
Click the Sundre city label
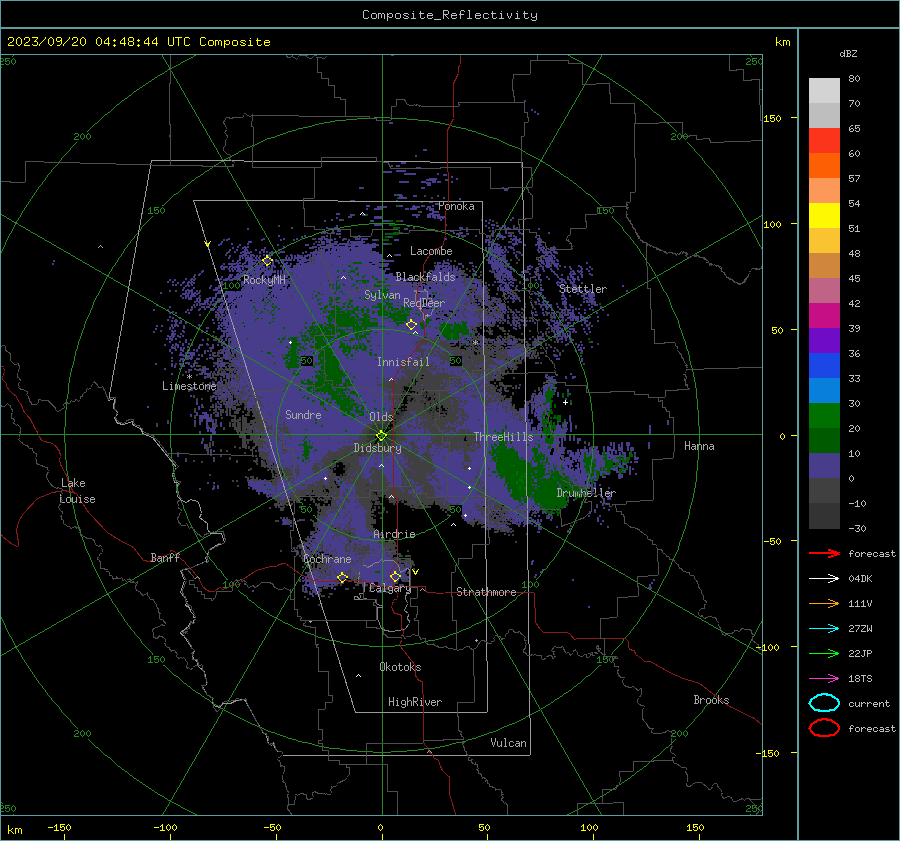tap(303, 414)
